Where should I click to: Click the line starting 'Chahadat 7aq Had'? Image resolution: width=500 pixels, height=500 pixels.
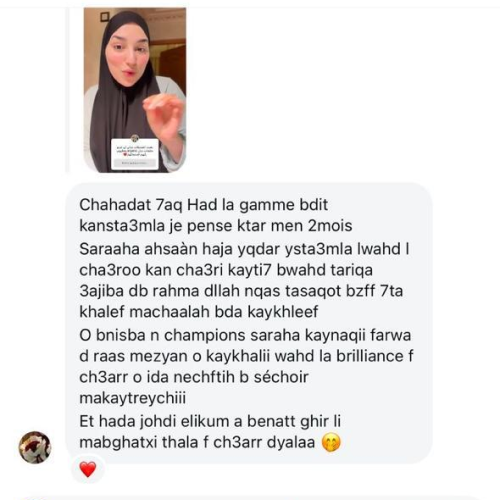click(x=204, y=205)
